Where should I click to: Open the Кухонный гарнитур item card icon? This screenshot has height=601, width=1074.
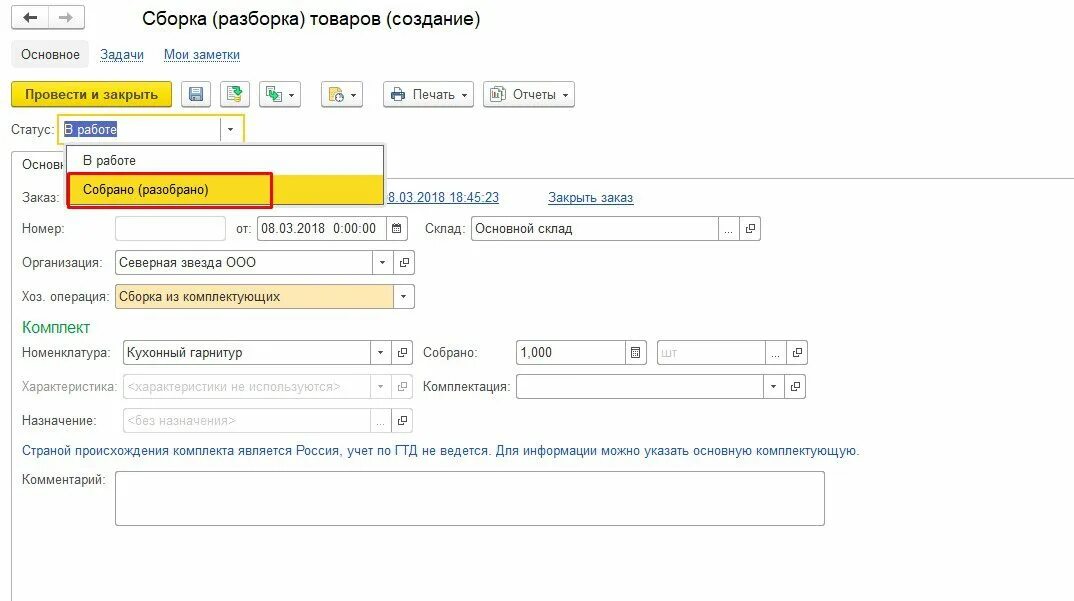(x=402, y=353)
